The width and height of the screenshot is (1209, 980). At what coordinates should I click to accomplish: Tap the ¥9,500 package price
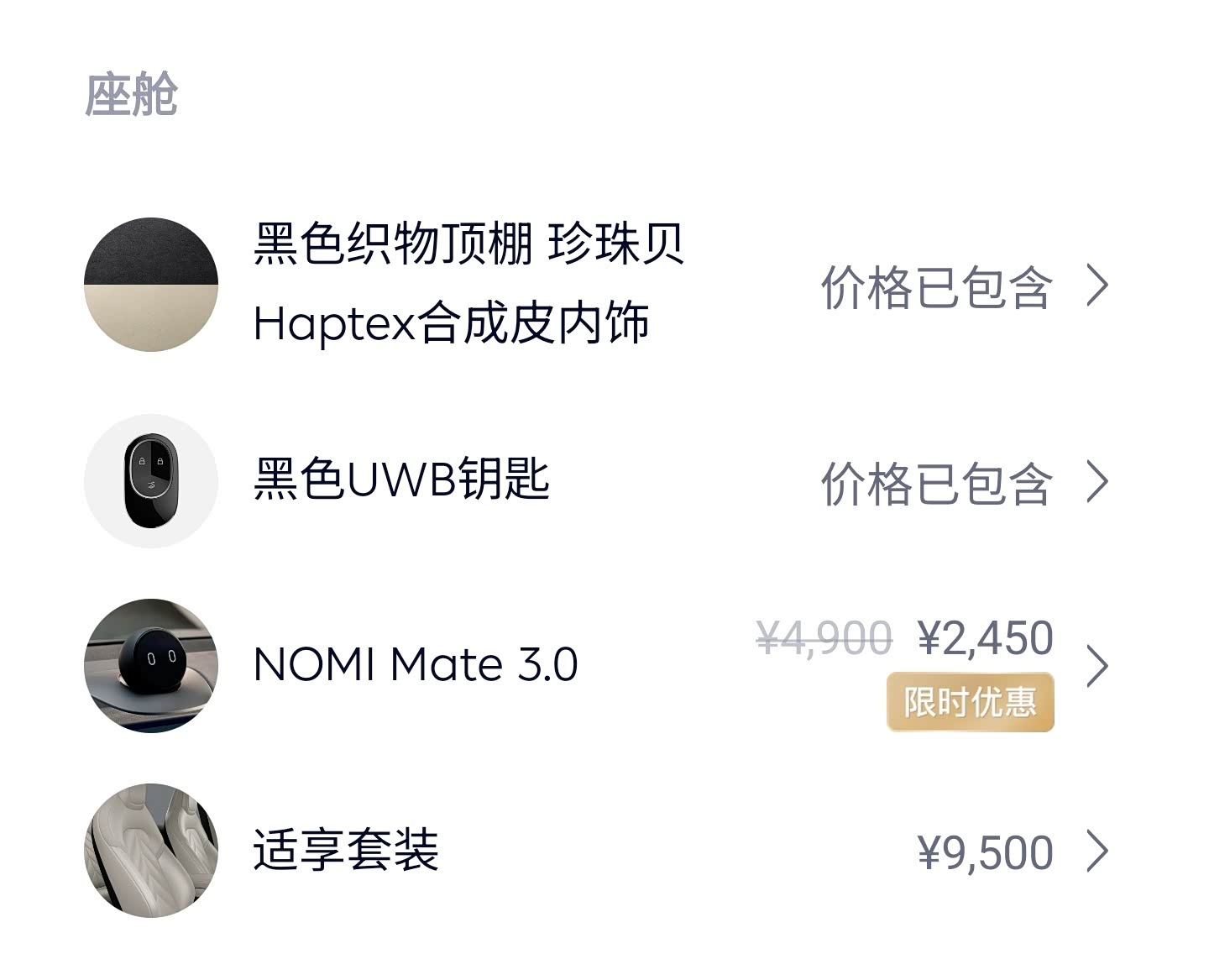(x=986, y=852)
